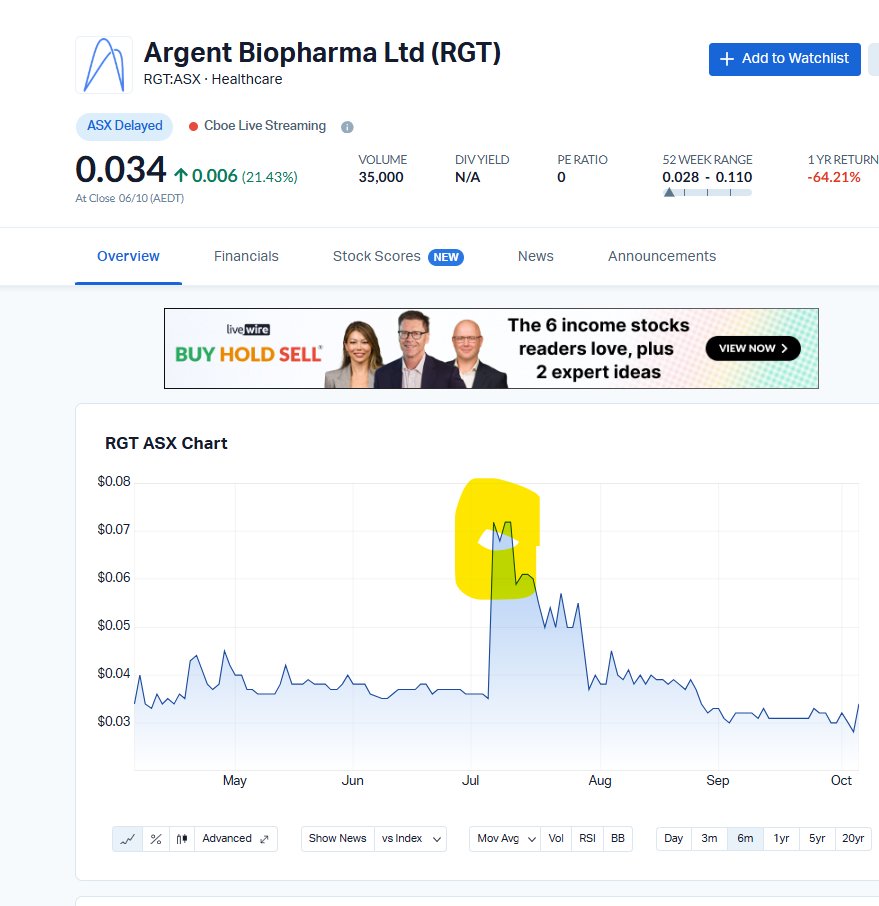Click Add to Watchlist button
This screenshot has height=906, width=879.
point(785,59)
